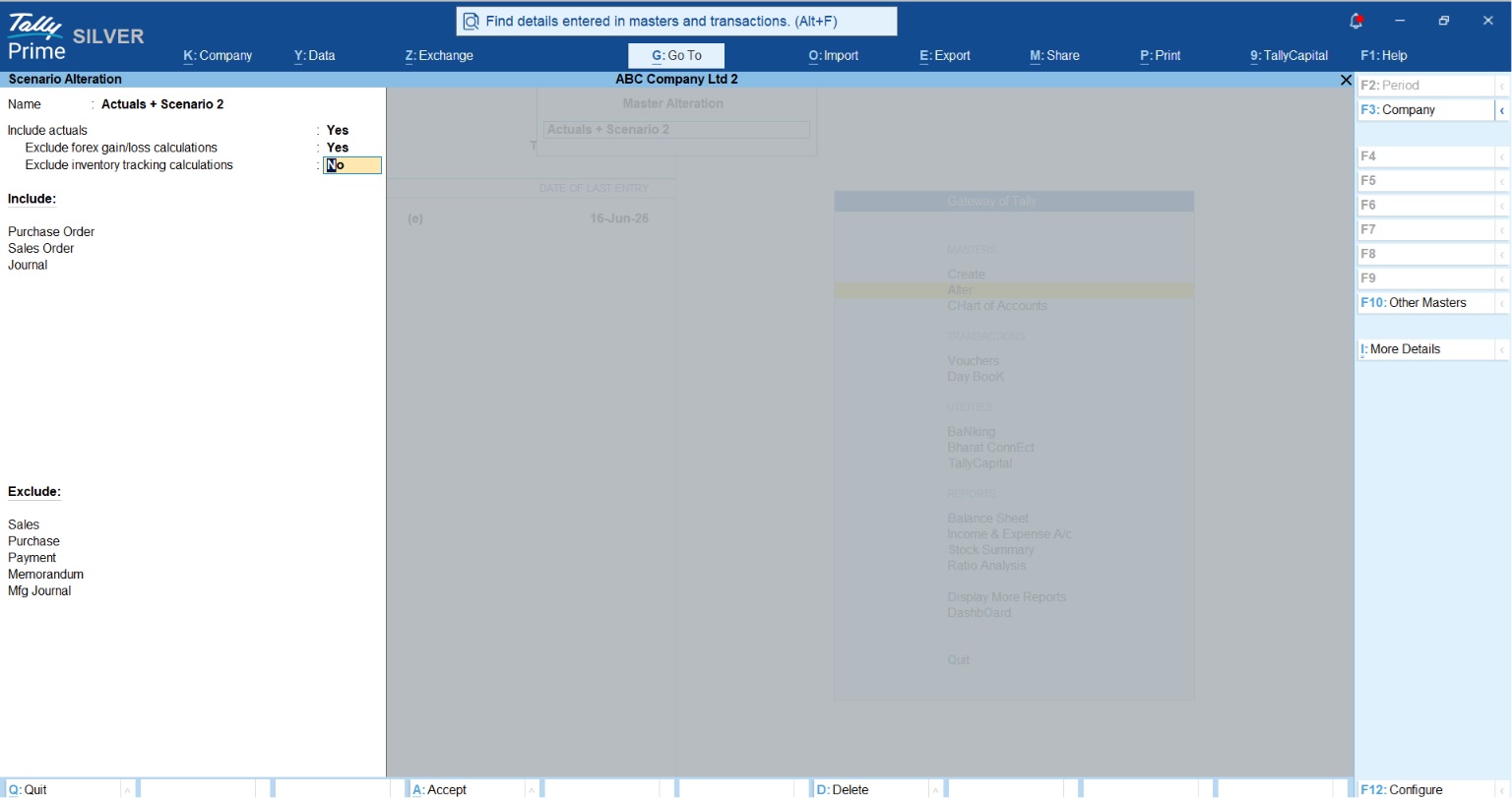The height and width of the screenshot is (798, 1512).
Task: Click Stock Summary in Gateway of Tally
Action: click(x=990, y=550)
